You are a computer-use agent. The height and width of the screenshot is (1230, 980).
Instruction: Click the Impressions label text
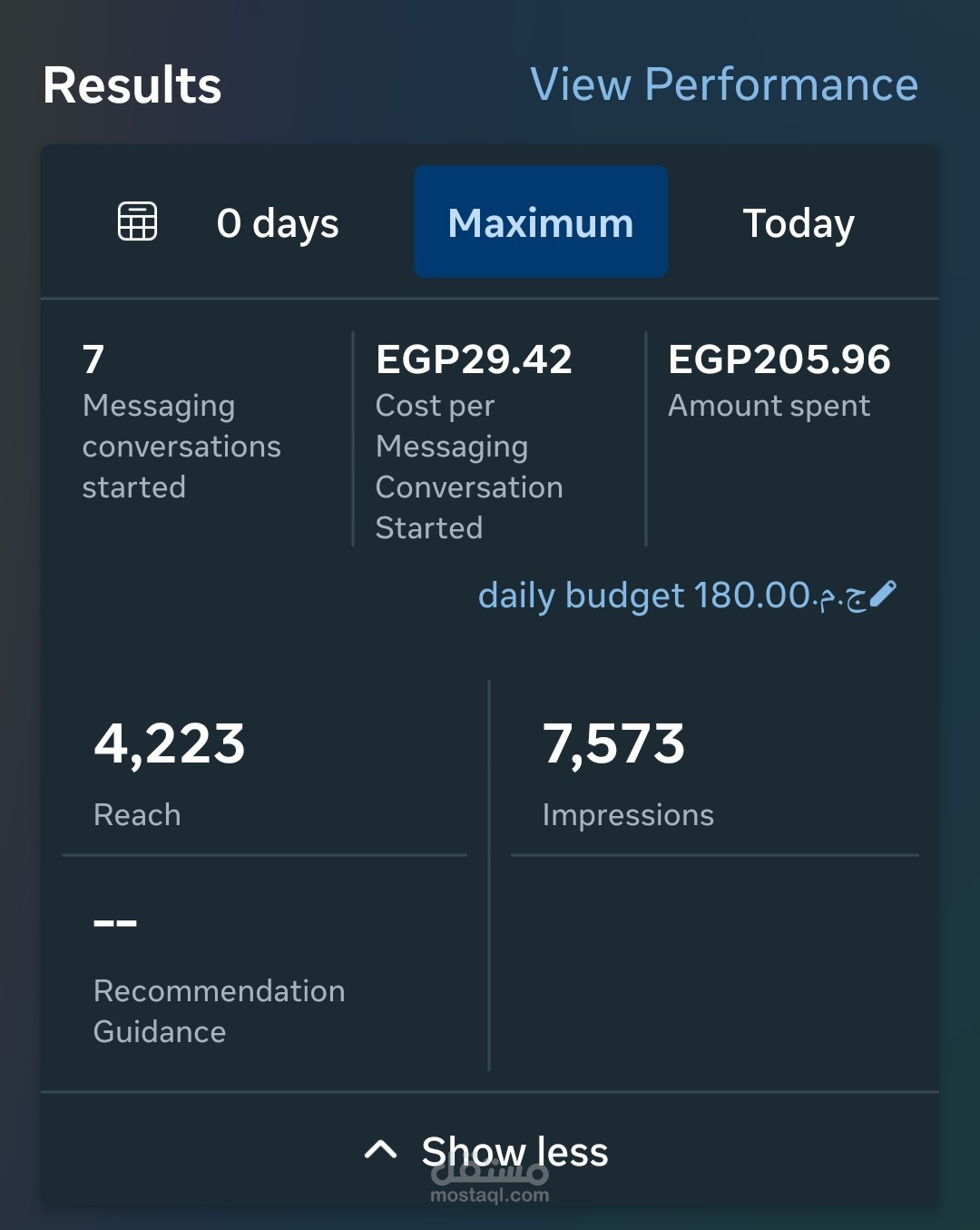628,815
